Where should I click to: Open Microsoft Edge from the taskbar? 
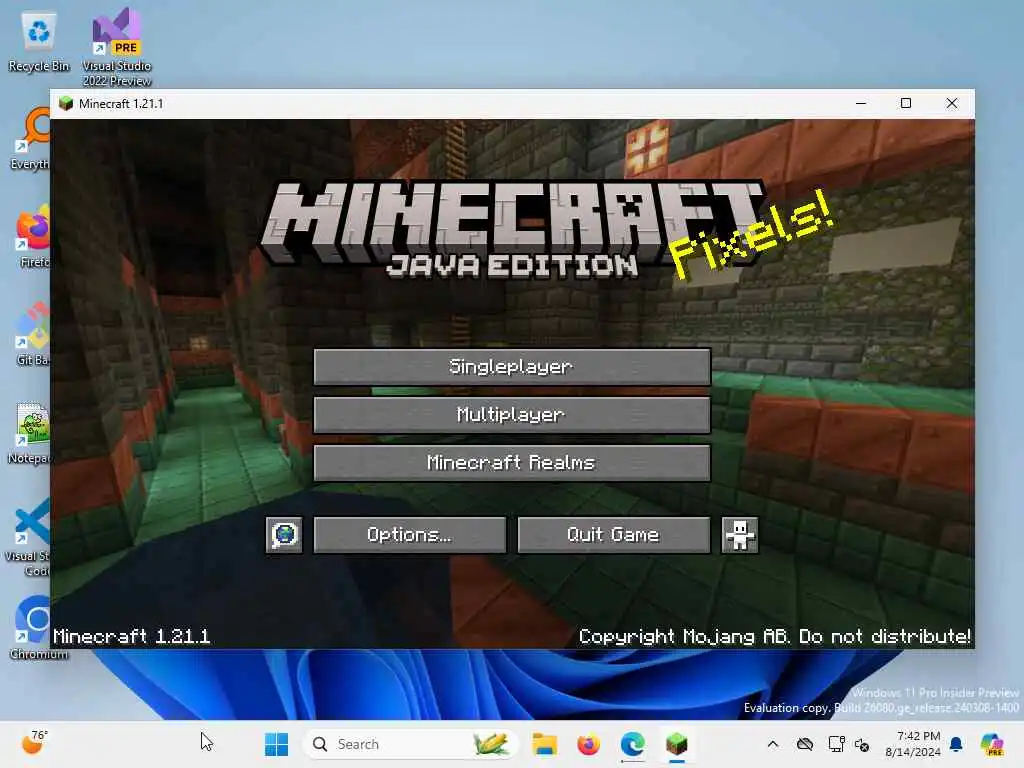coord(632,744)
